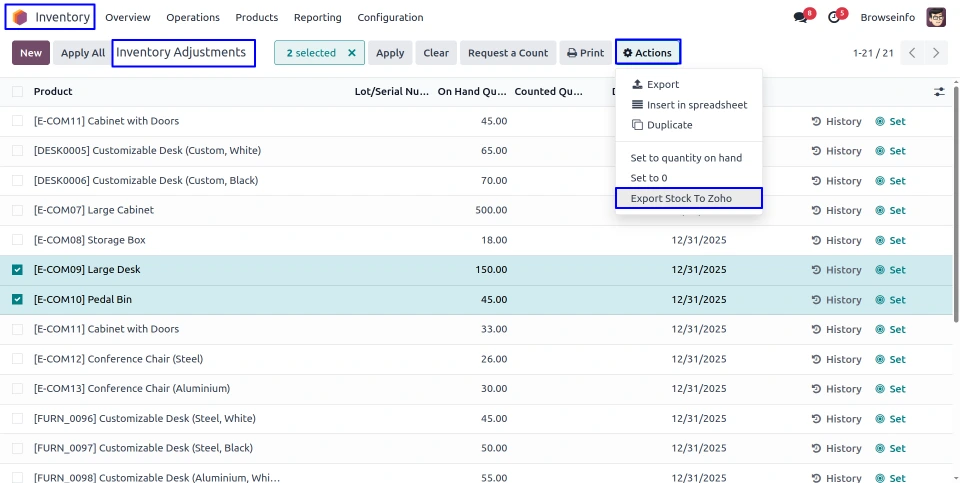Clear selection with the X icon
The width and height of the screenshot is (960, 483).
(x=351, y=53)
